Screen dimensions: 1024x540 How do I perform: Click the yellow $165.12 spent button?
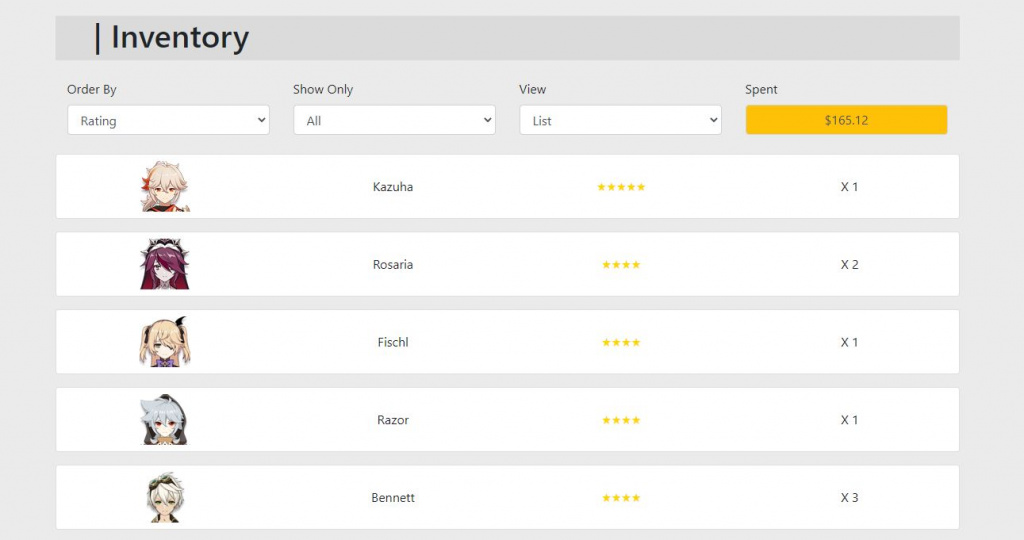coord(846,120)
